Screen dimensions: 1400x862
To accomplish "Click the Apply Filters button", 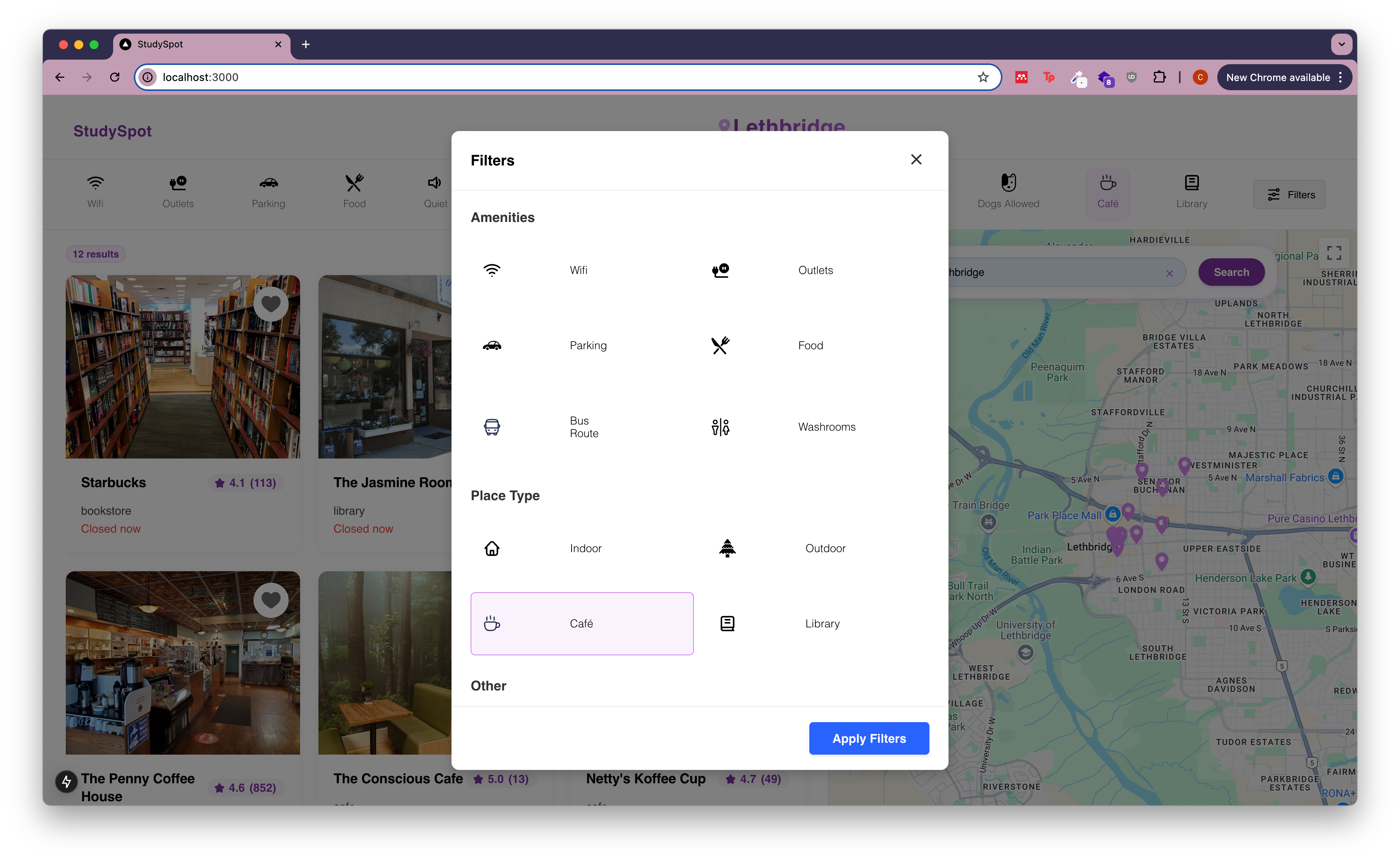I will pos(869,738).
